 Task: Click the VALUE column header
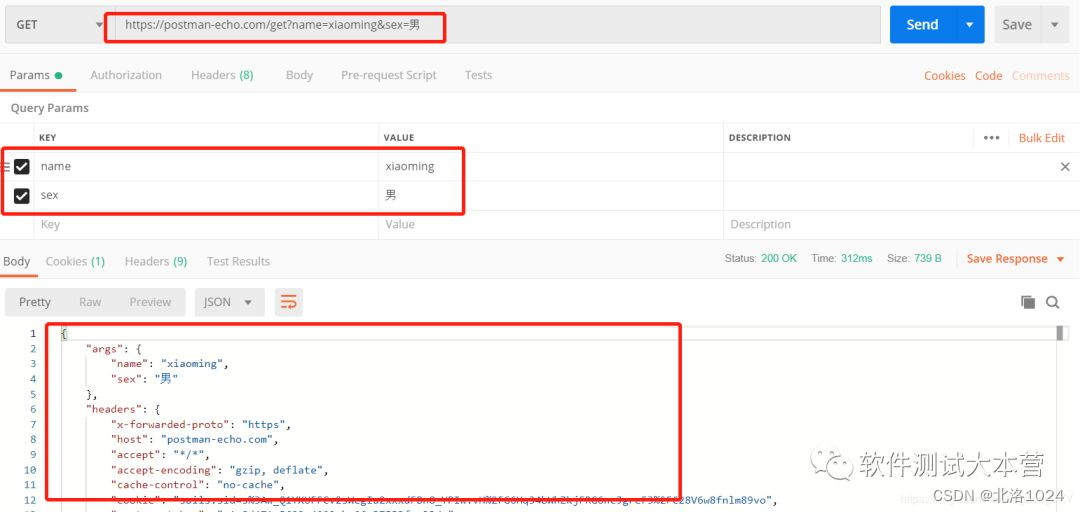click(x=399, y=138)
